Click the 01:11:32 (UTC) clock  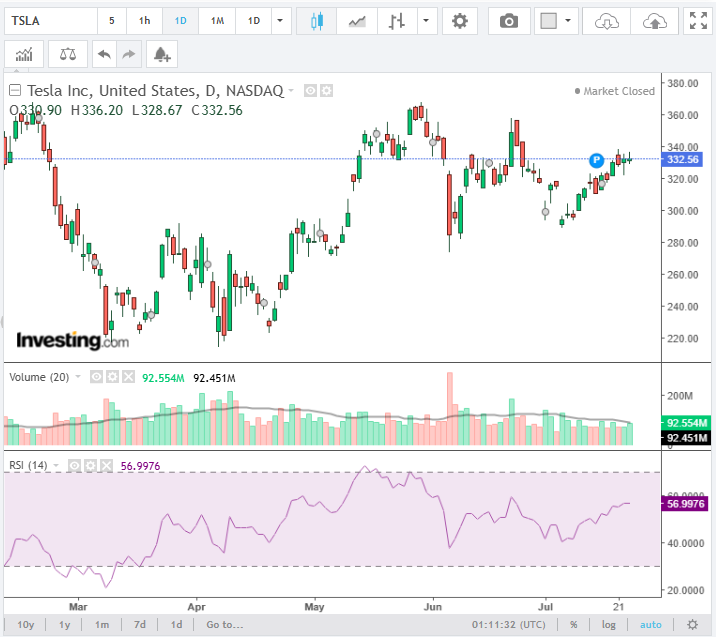click(509, 624)
